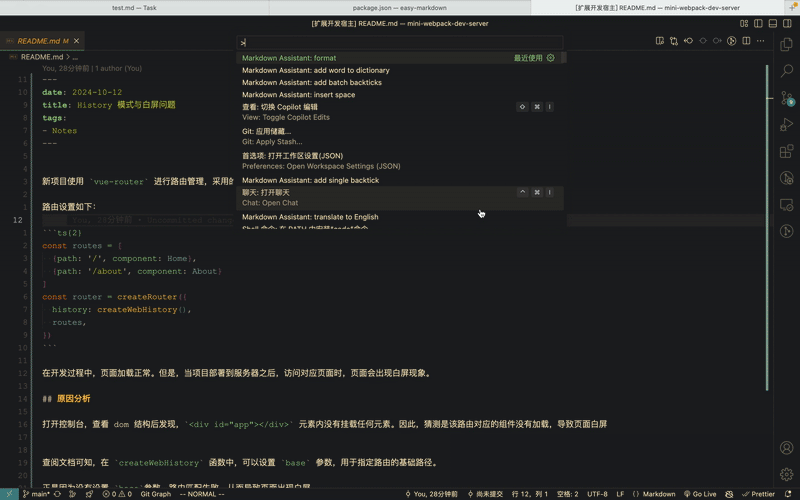Screen dimensions: 800x500
Task: Open the notifications bell in status bar
Action: pyautogui.click(x=788, y=494)
